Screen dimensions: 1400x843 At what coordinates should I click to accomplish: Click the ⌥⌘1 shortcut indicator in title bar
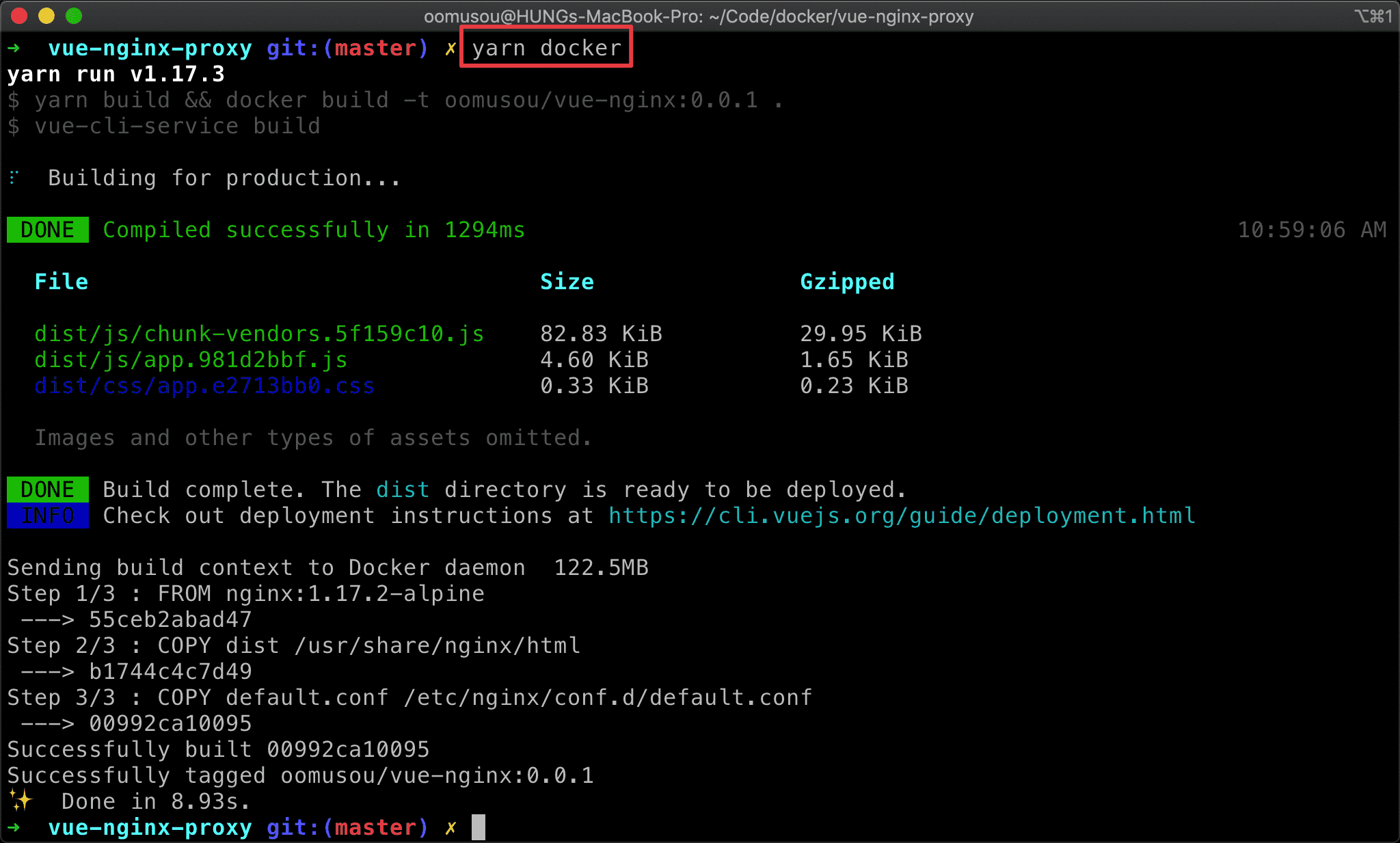(1373, 16)
